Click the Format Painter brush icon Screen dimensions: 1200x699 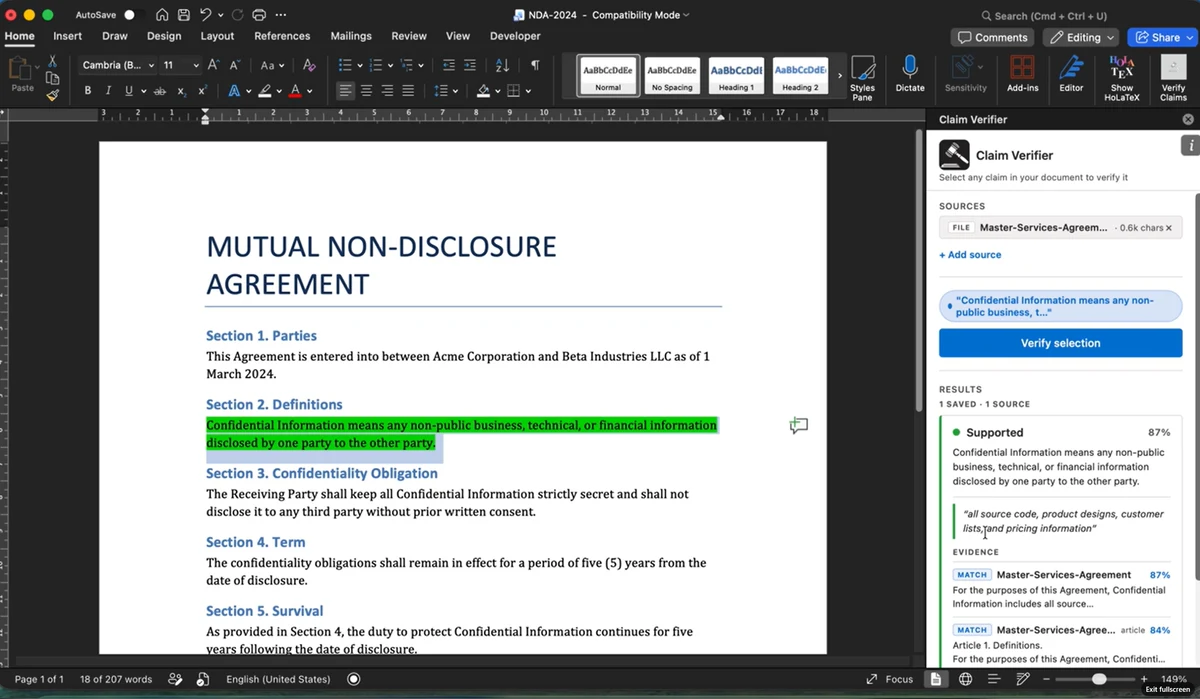pos(52,95)
